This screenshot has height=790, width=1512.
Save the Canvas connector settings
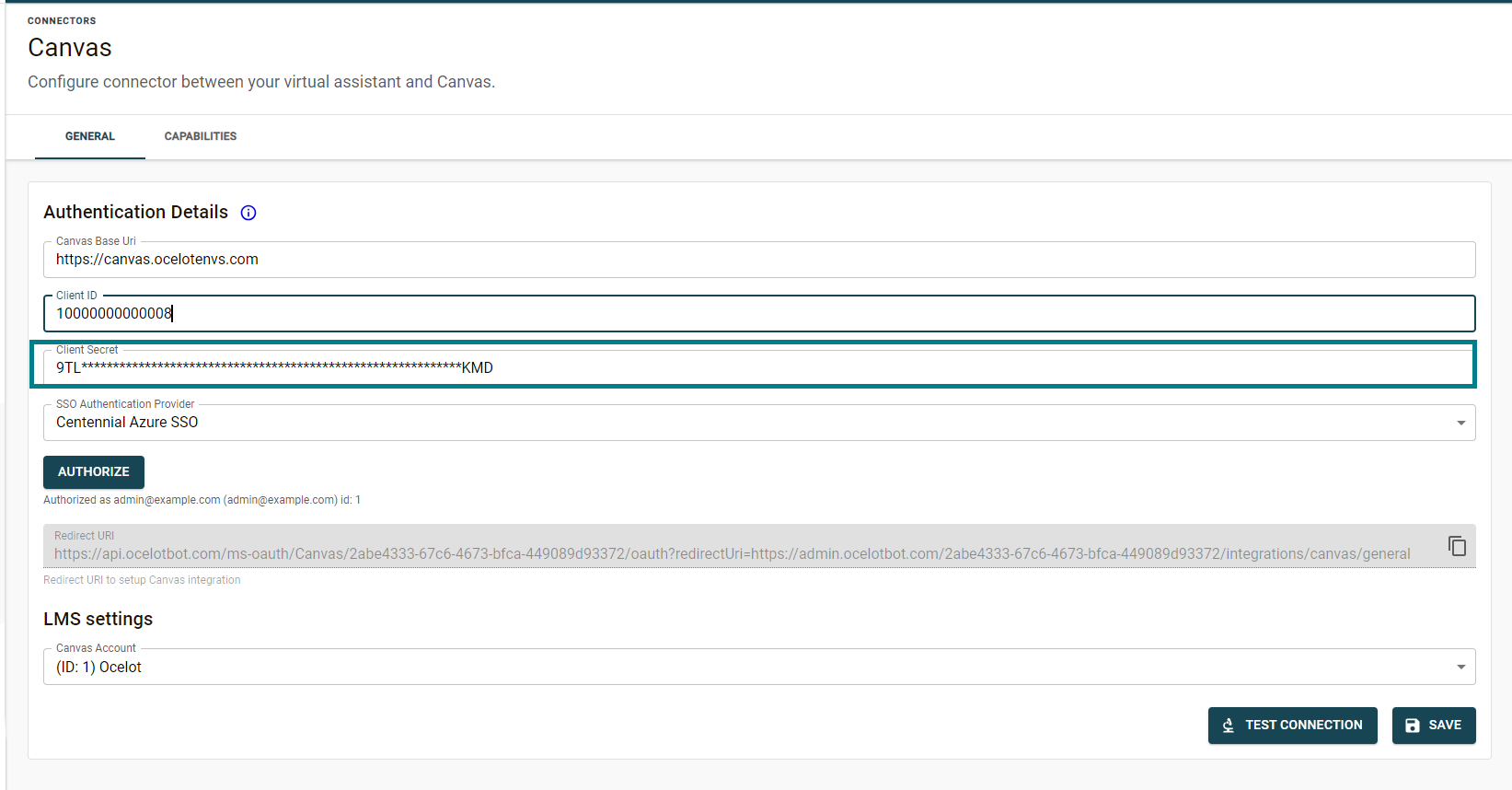[1434, 726]
